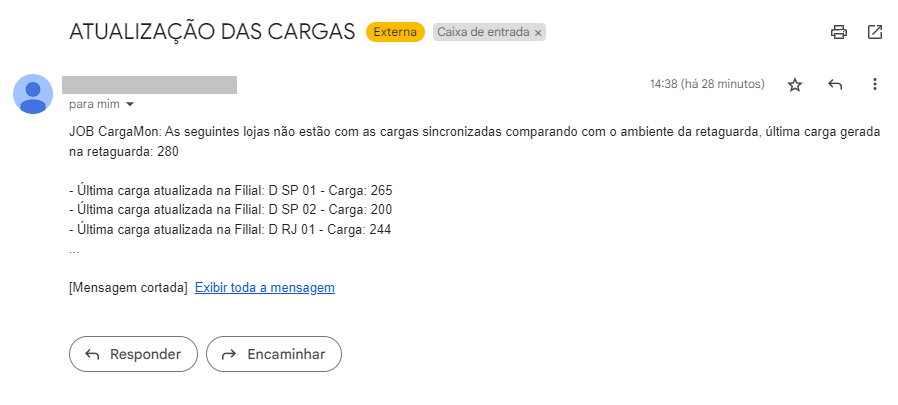Click the yellow "Externa" tag
This screenshot has width=898, height=405.
pyautogui.click(x=395, y=32)
